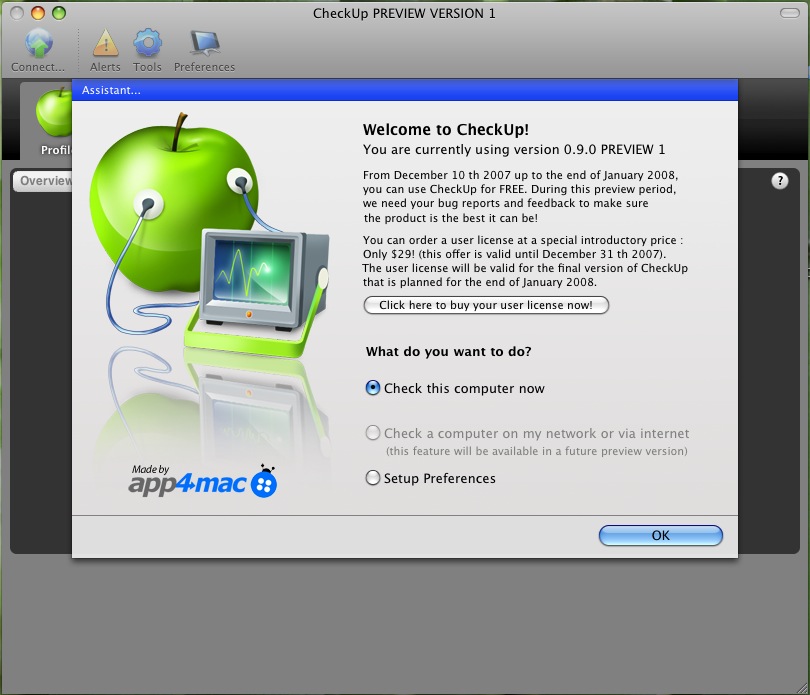The height and width of the screenshot is (695, 810).
Task: Click OK to confirm assistant choice
Action: pos(661,535)
